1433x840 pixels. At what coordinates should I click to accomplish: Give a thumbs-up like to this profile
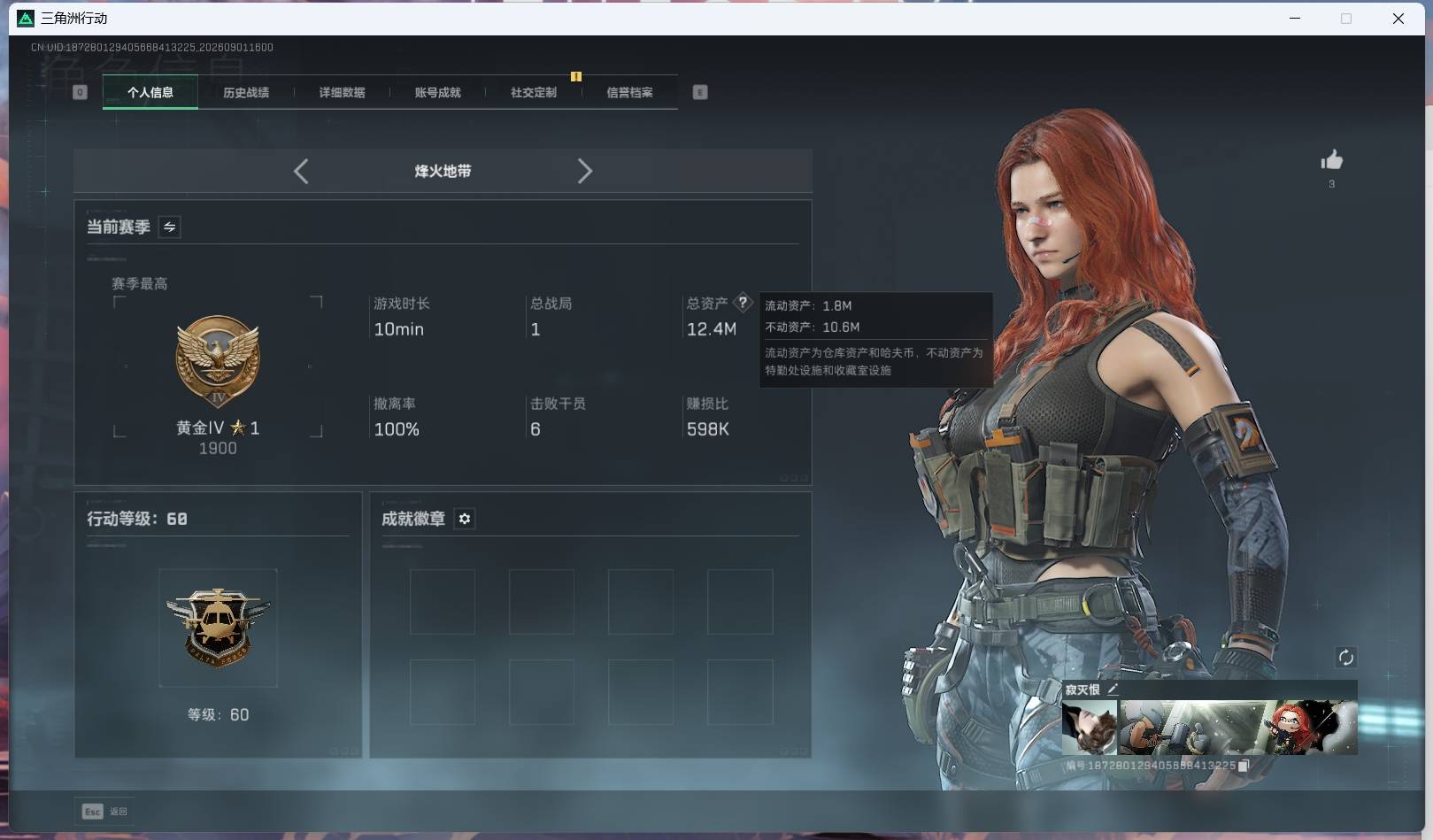click(x=1331, y=160)
